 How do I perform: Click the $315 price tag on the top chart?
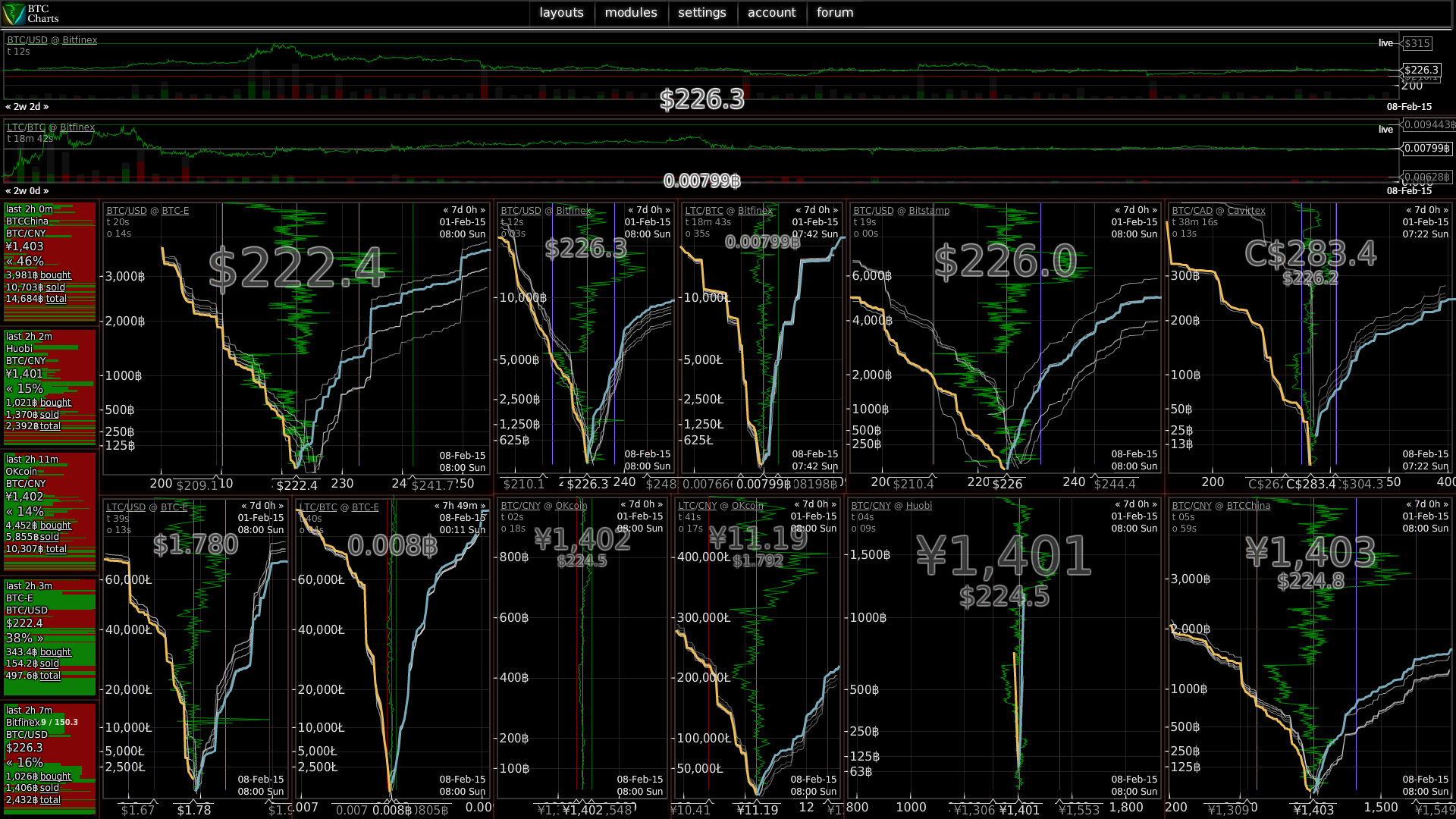[1417, 43]
